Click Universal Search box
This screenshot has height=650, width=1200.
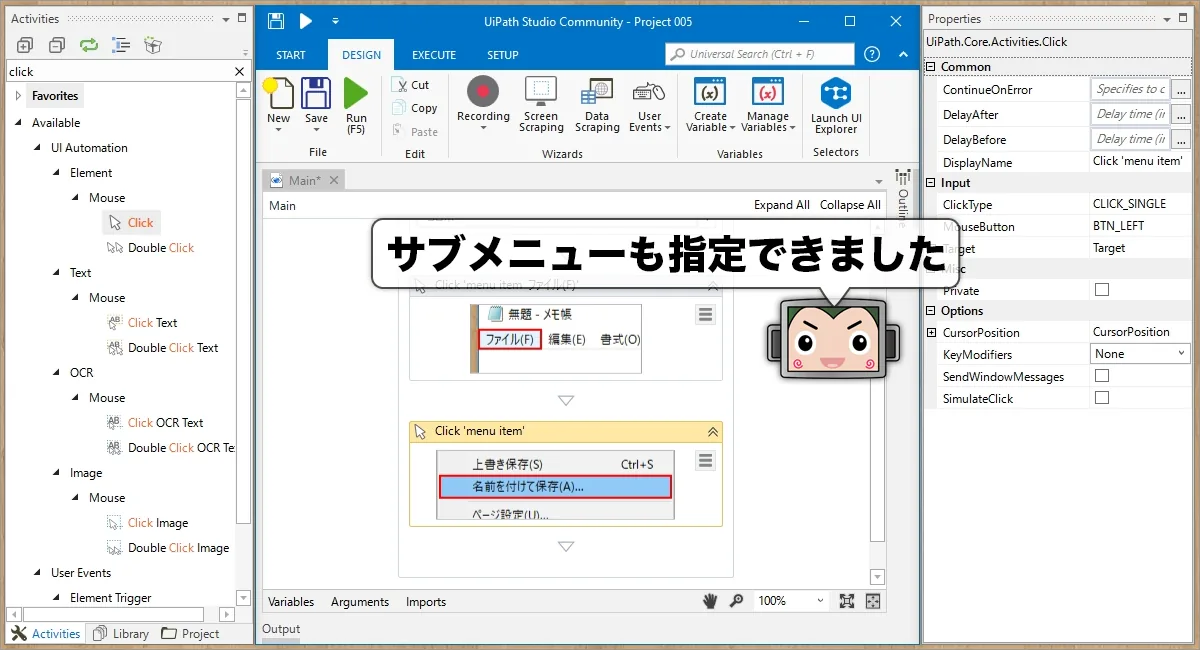coord(759,54)
